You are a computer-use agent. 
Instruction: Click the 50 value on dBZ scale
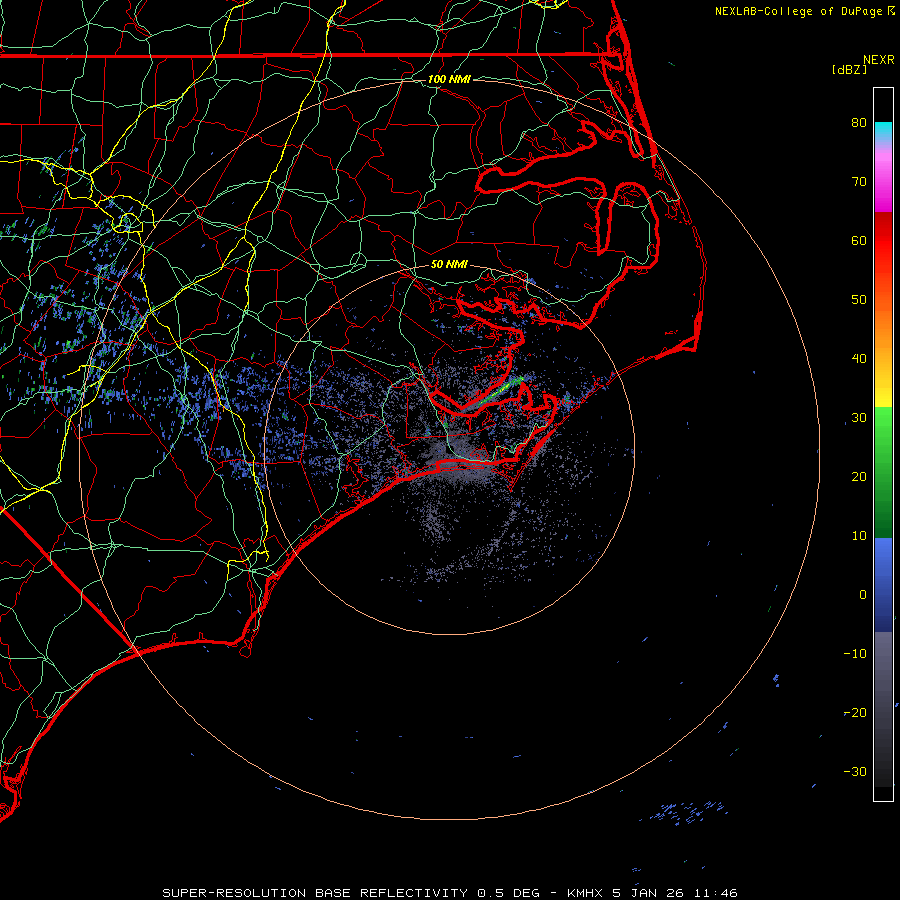859,300
